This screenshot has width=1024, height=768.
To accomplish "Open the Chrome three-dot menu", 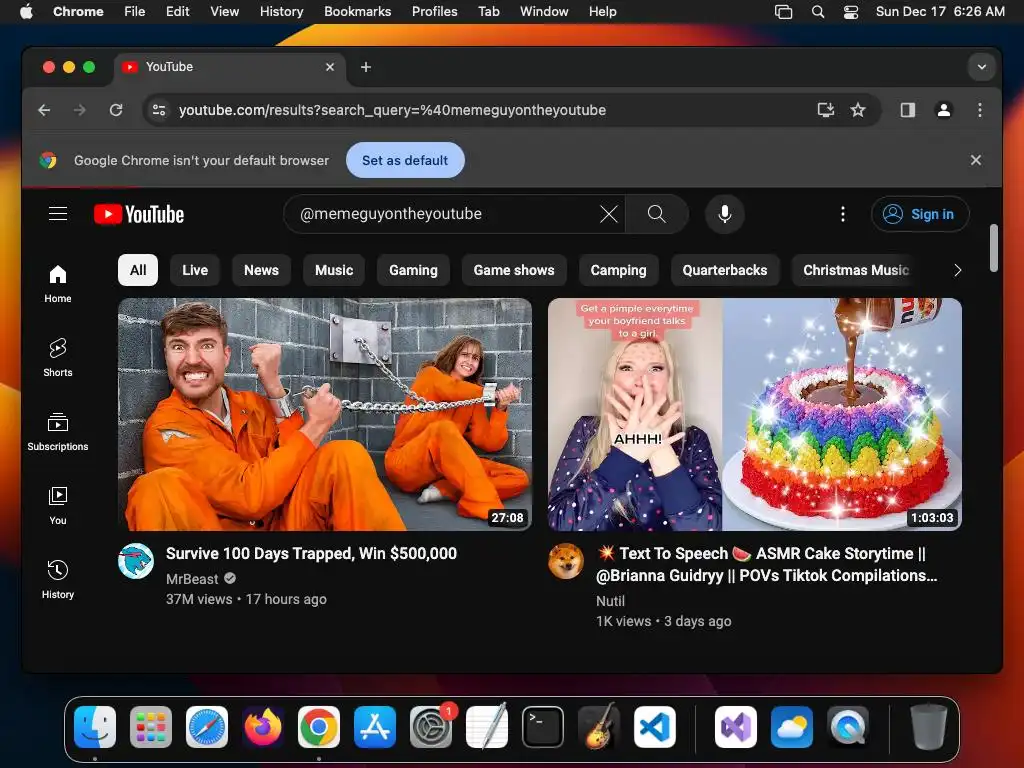I will click(x=980, y=110).
